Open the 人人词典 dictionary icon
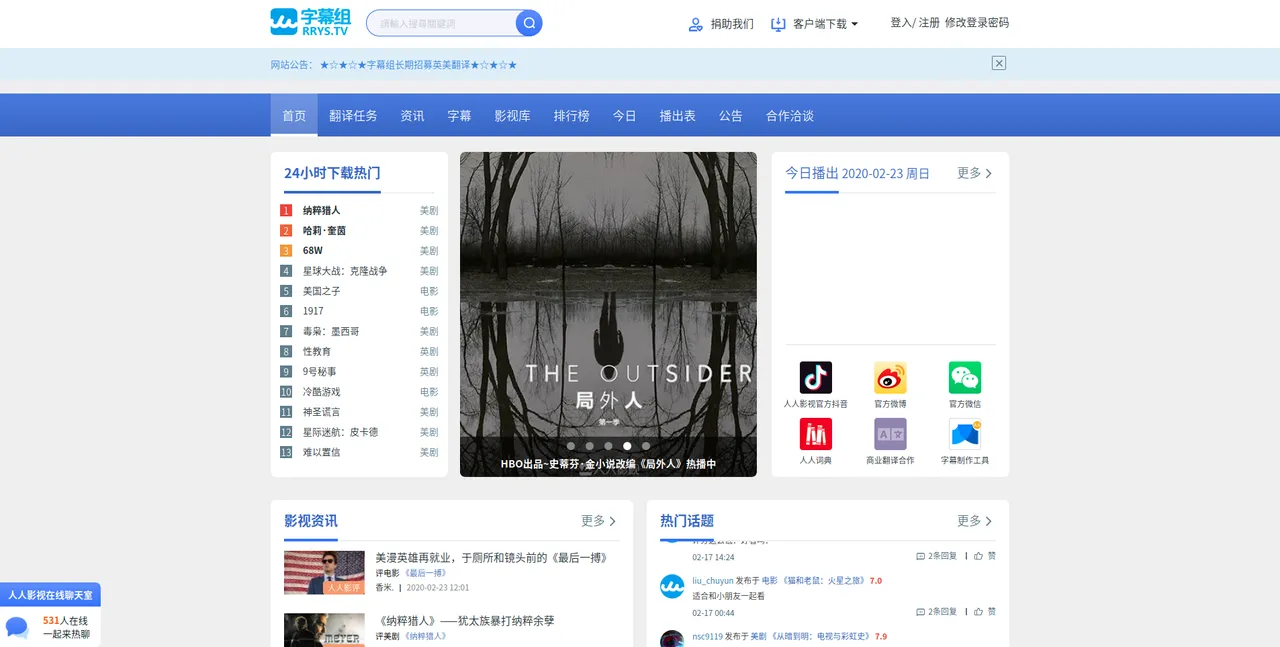 tap(816, 434)
